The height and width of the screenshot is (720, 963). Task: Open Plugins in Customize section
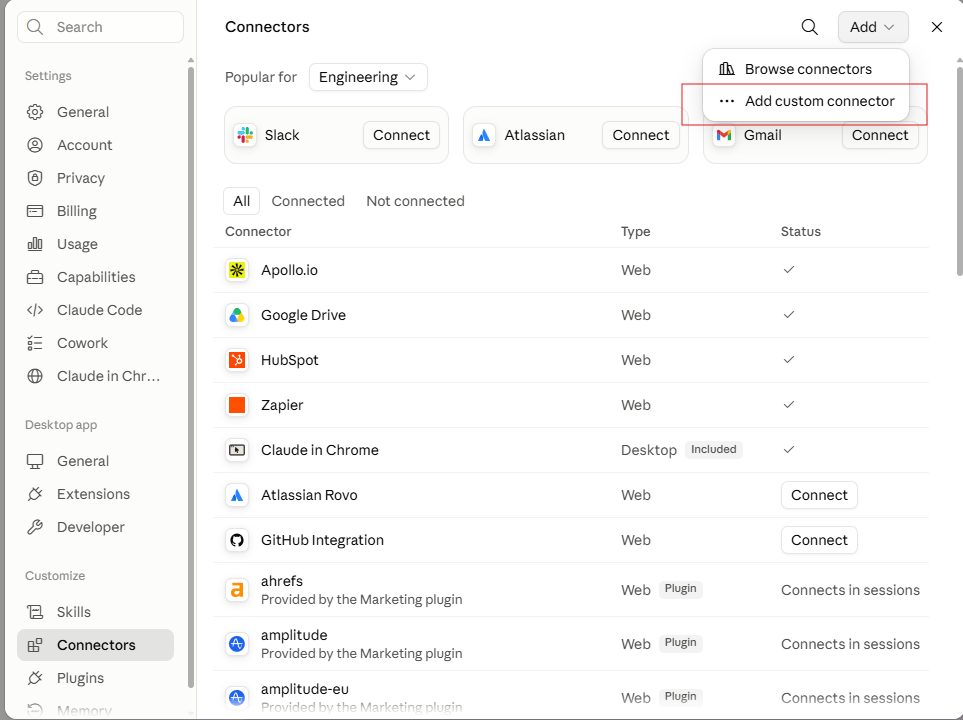point(95,678)
